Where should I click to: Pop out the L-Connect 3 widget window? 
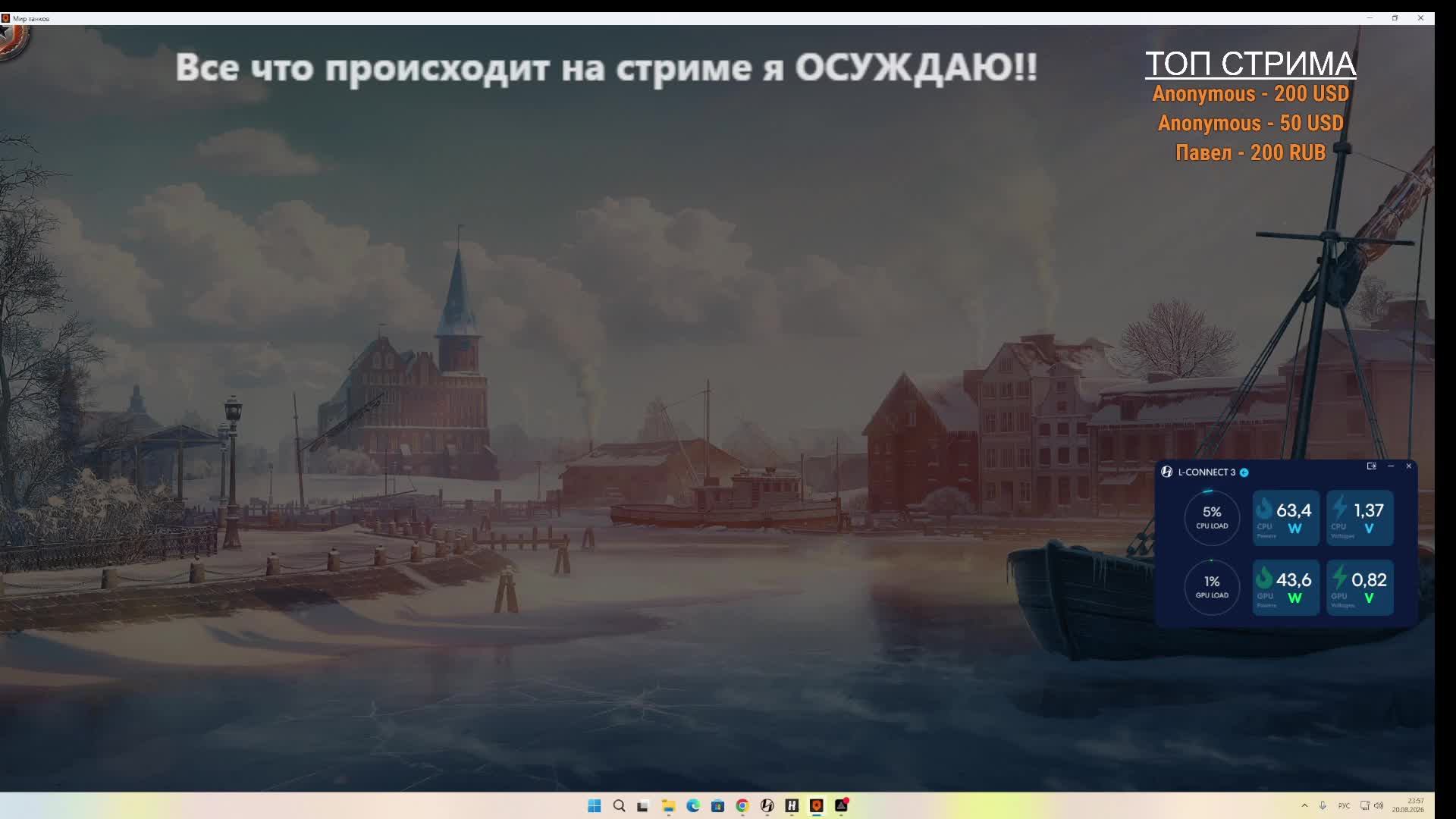[x=1371, y=466]
